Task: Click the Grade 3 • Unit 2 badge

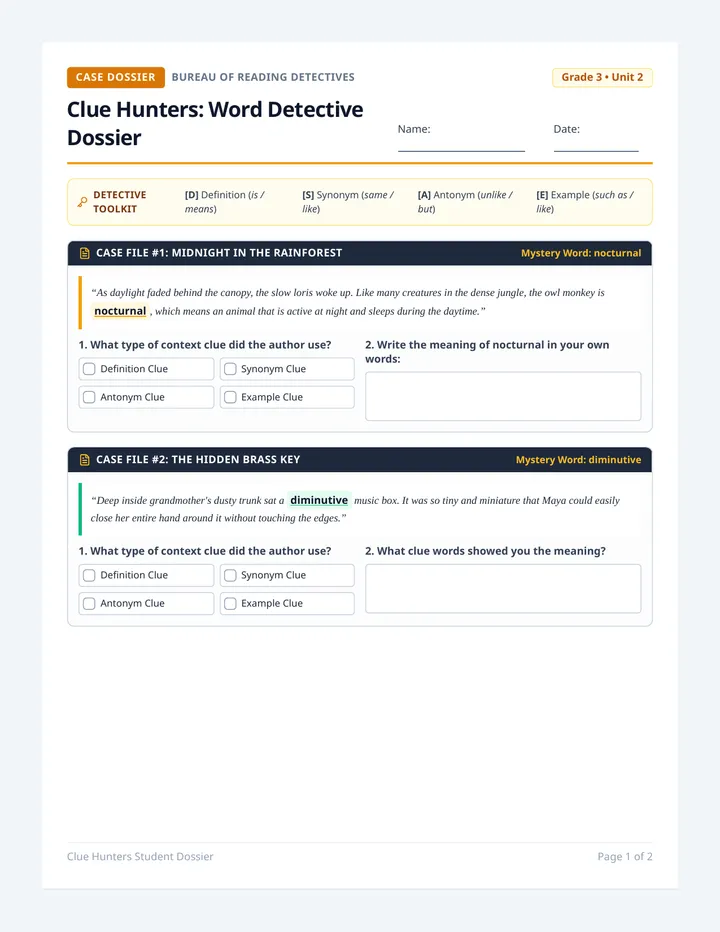Action: click(x=602, y=77)
